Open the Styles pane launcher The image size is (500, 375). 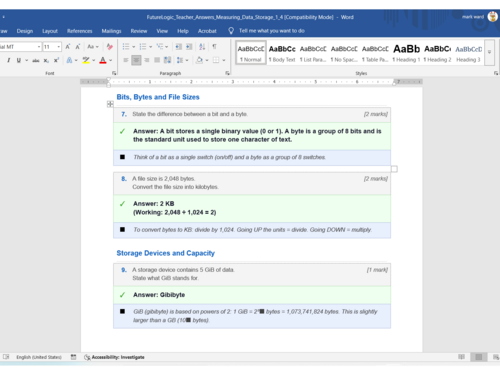[496, 73]
